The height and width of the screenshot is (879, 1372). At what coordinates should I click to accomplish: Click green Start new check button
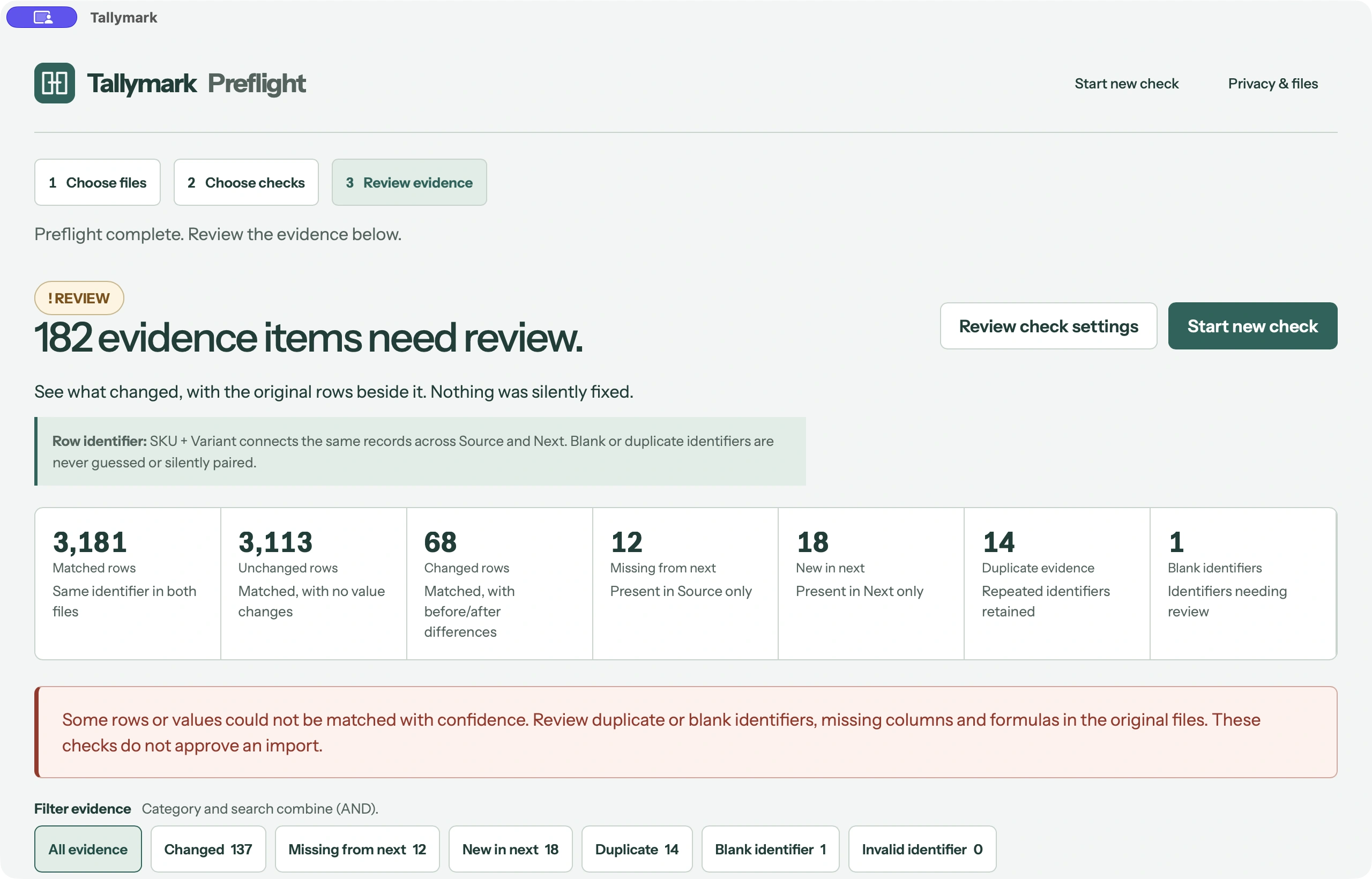pyautogui.click(x=1252, y=326)
